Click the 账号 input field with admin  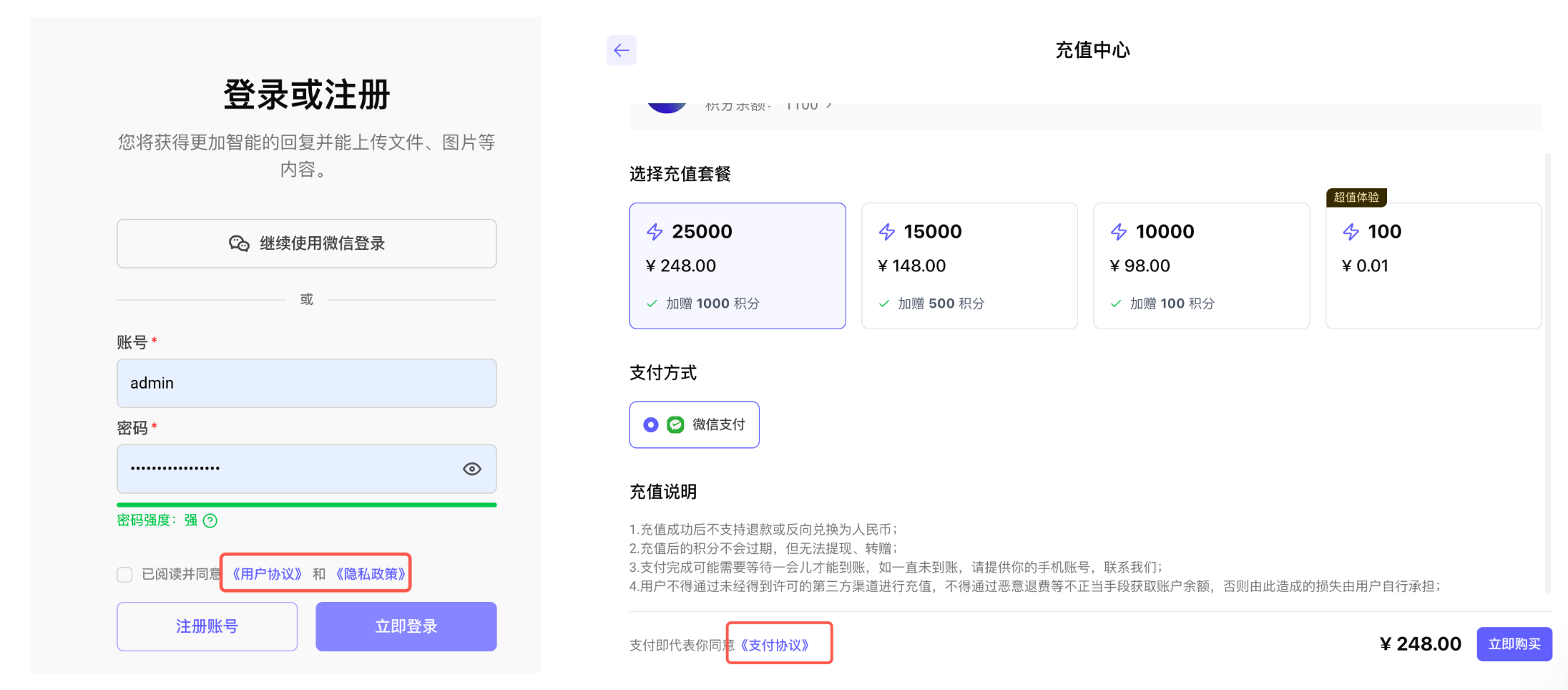[306, 384]
